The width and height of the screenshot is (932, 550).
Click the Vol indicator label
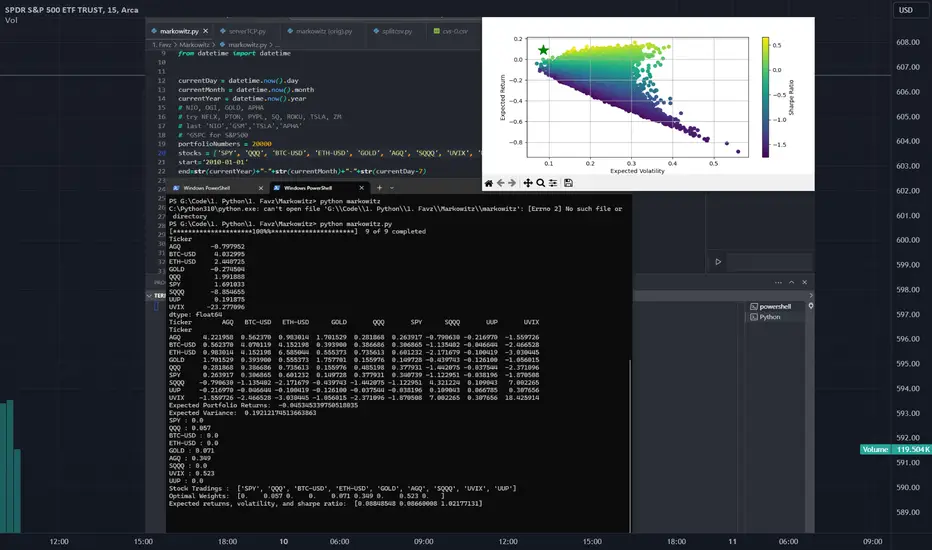11,20
